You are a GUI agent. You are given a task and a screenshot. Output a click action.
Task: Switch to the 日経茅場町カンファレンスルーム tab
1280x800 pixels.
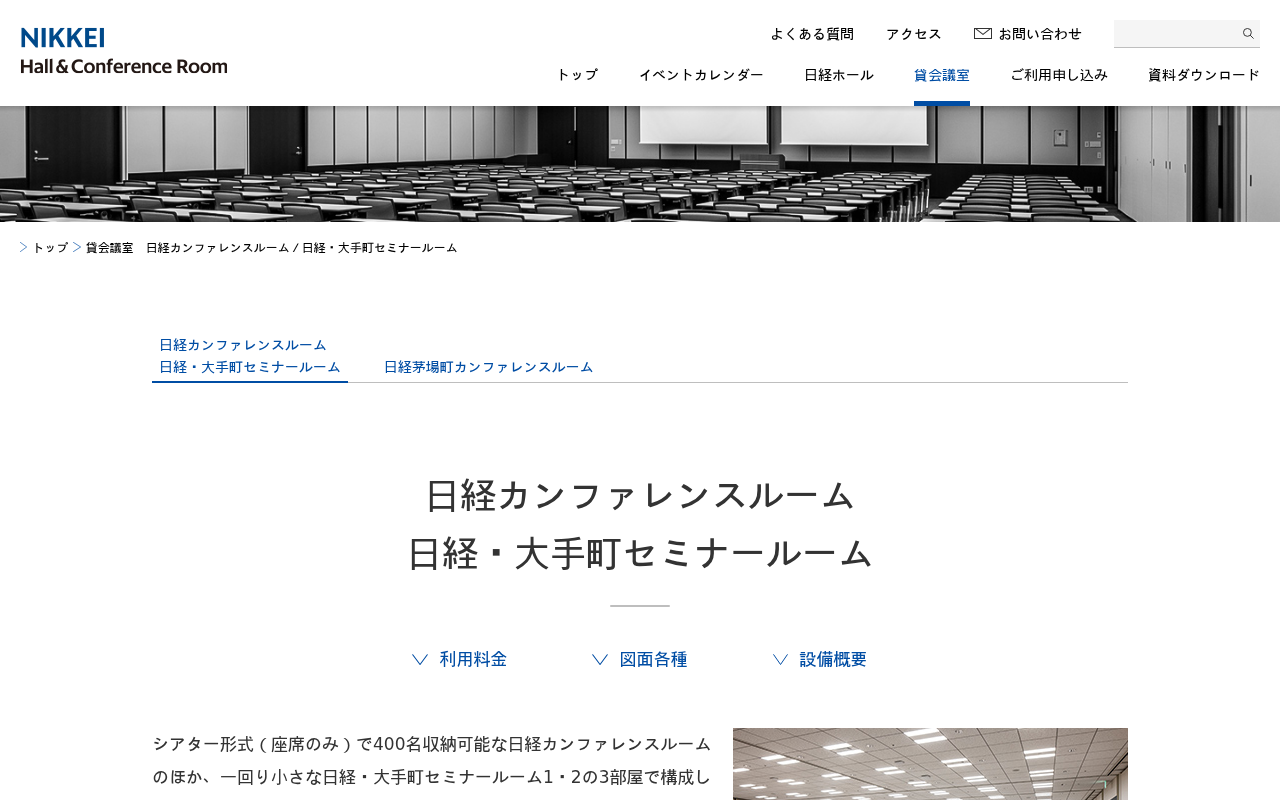click(x=489, y=367)
